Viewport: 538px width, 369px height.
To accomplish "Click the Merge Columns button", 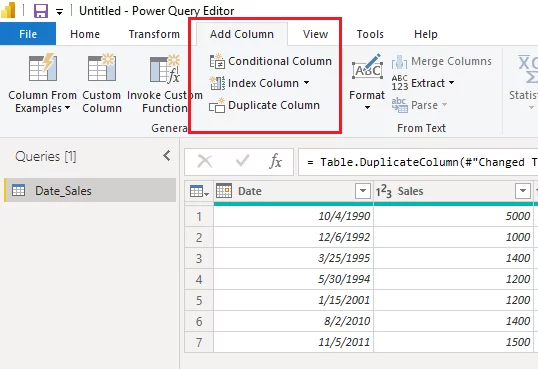I will tap(442, 61).
